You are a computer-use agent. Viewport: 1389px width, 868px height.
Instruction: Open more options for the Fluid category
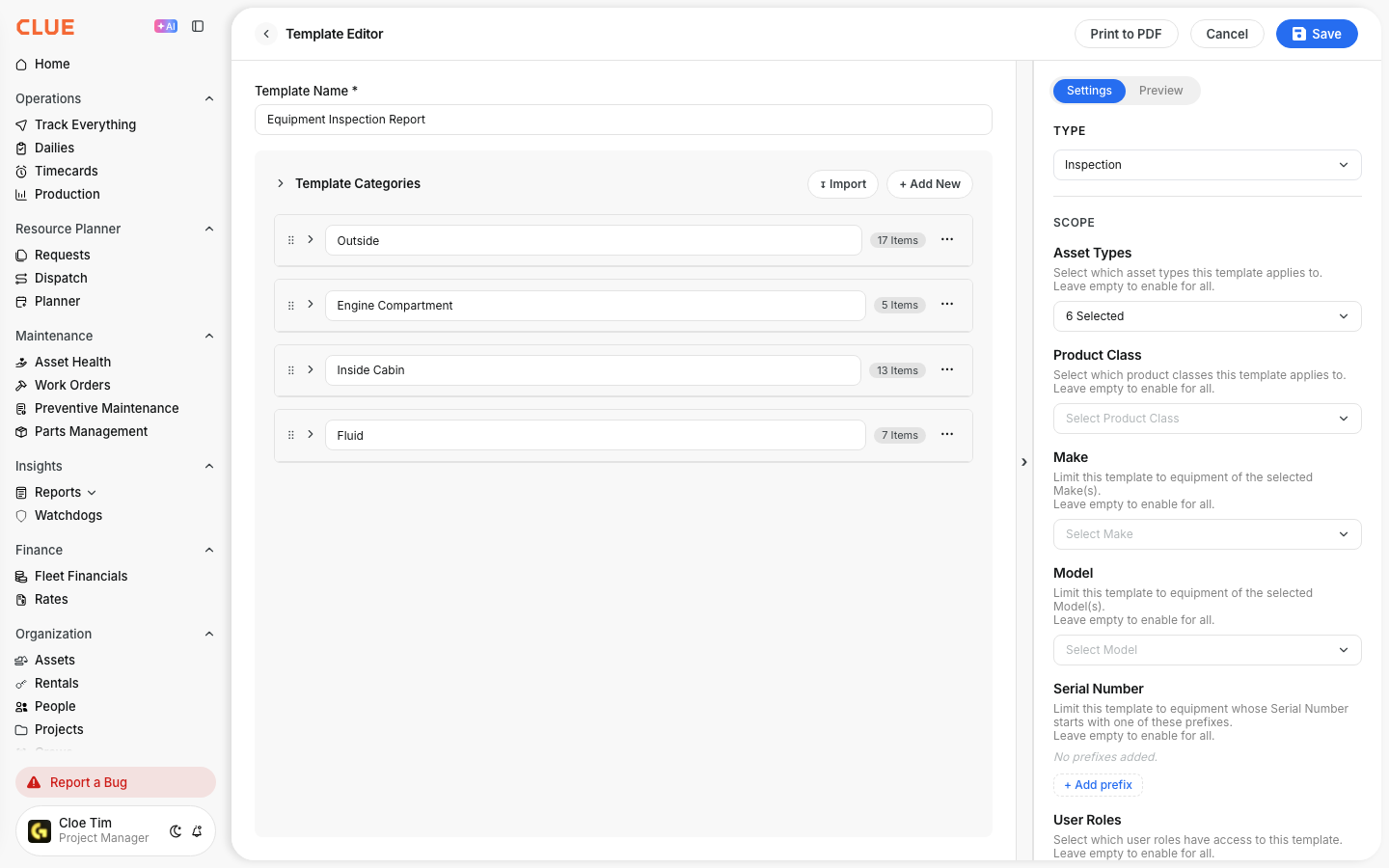pos(947,434)
